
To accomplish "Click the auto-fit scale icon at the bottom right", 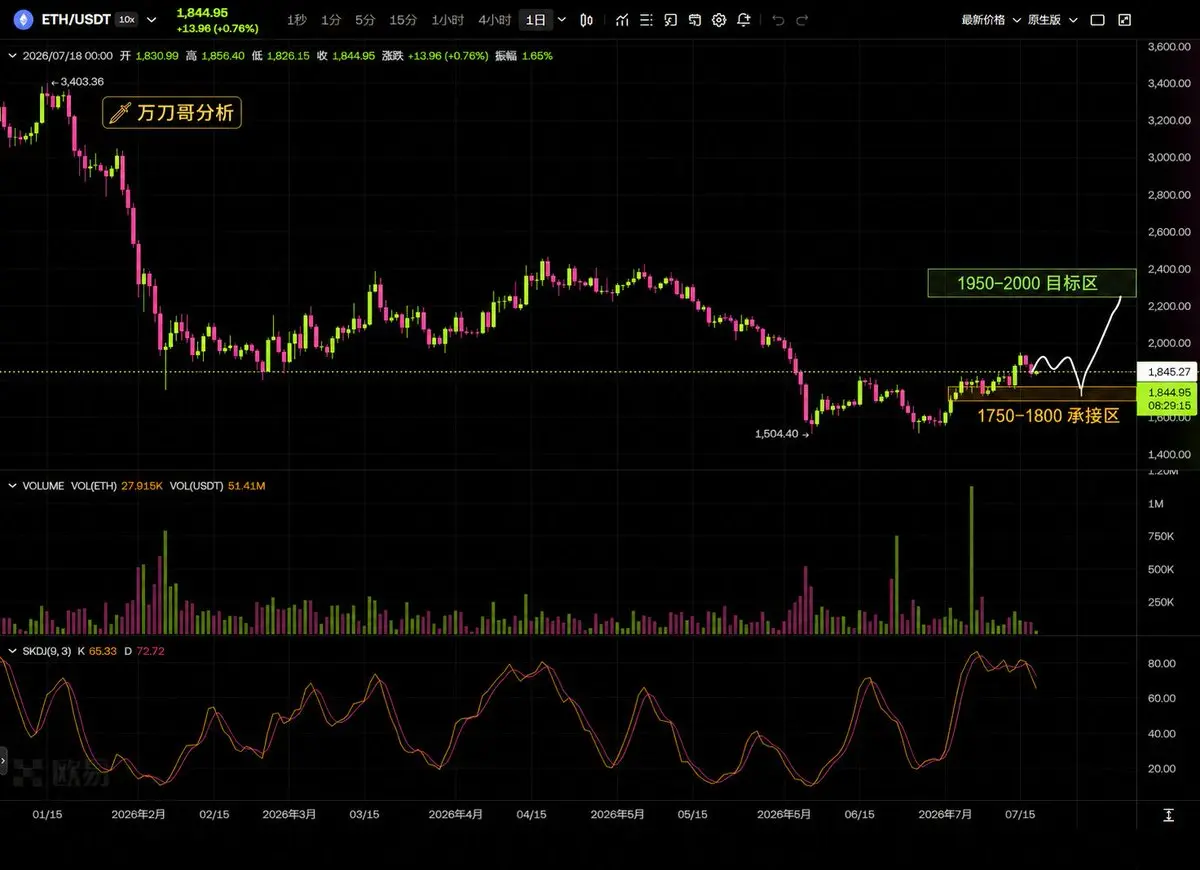I will [1169, 815].
